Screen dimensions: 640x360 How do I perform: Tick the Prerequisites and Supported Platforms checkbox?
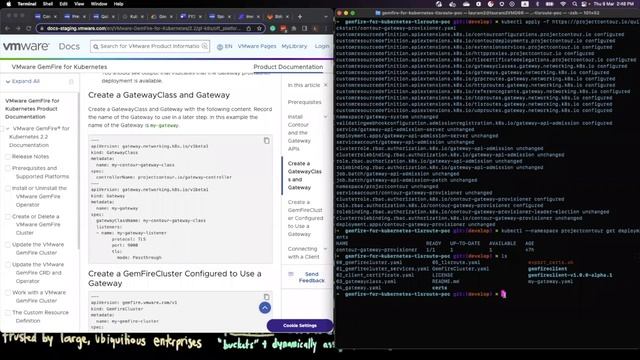click(8, 168)
